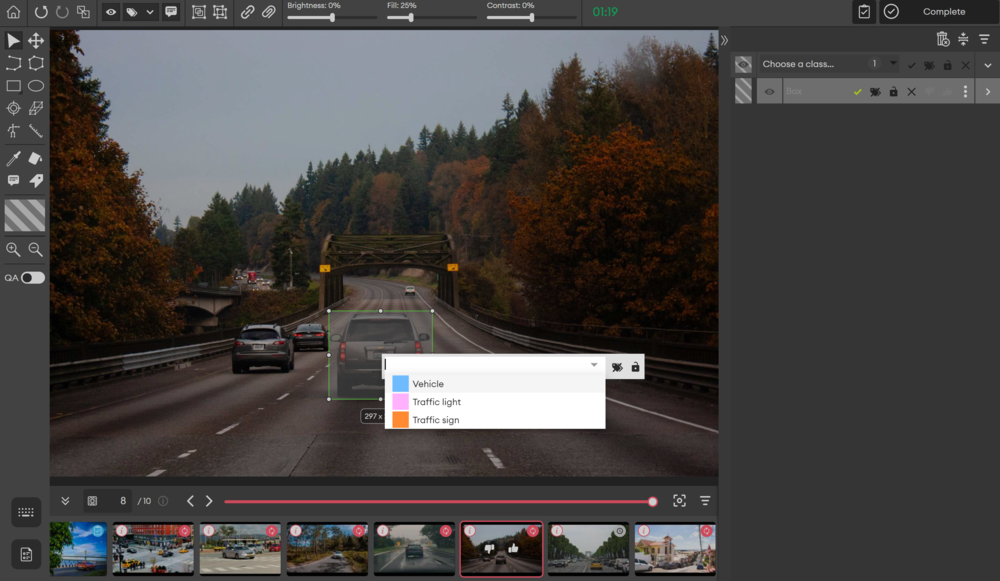Viewport: 1000px width, 581px height.
Task: Click the chain link icon
Action: coord(247,11)
